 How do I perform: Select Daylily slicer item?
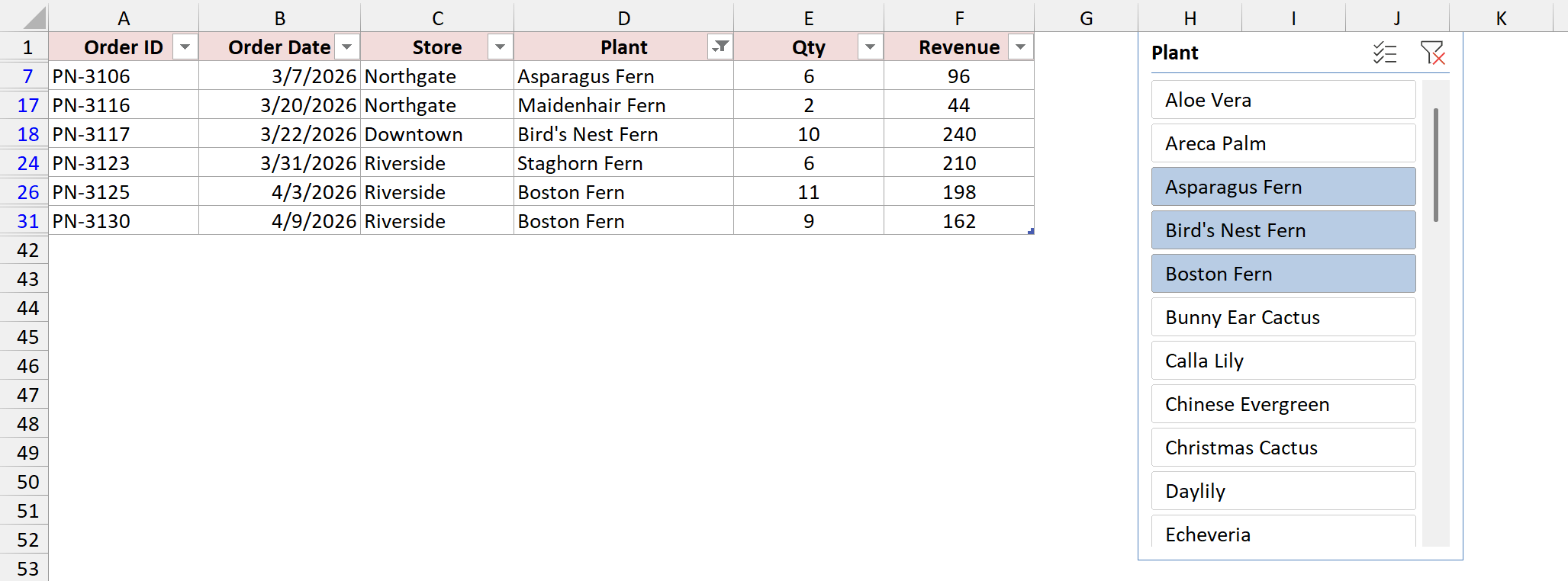coord(1283,491)
